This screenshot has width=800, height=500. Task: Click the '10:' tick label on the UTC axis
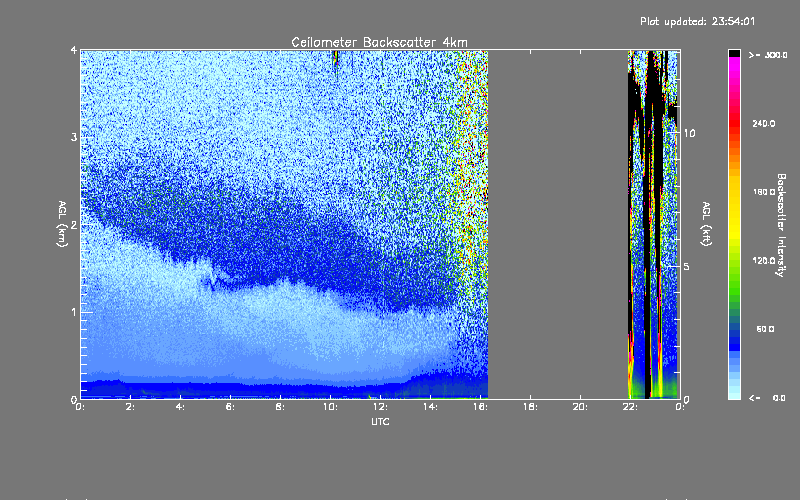tap(330, 407)
